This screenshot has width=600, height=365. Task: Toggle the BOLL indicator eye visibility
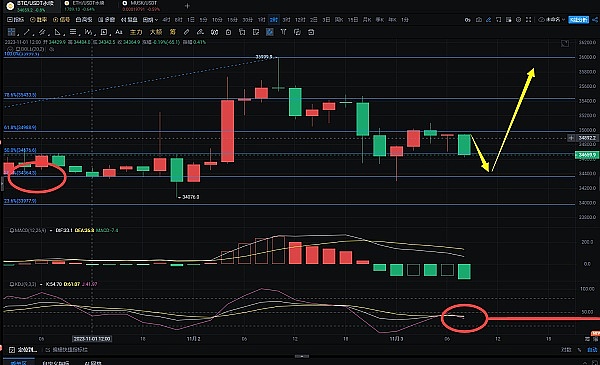pyautogui.click(x=52, y=49)
